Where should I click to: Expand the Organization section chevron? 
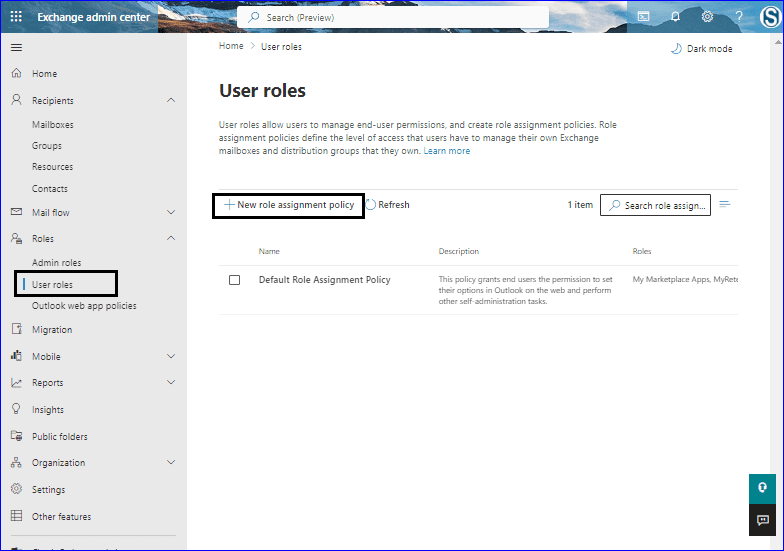(171, 462)
